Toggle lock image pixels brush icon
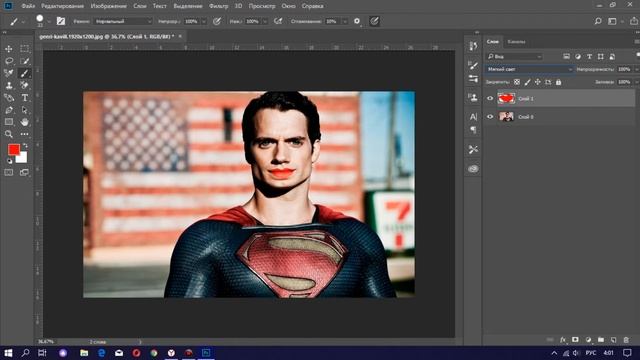The height and width of the screenshot is (360, 640). (x=527, y=82)
